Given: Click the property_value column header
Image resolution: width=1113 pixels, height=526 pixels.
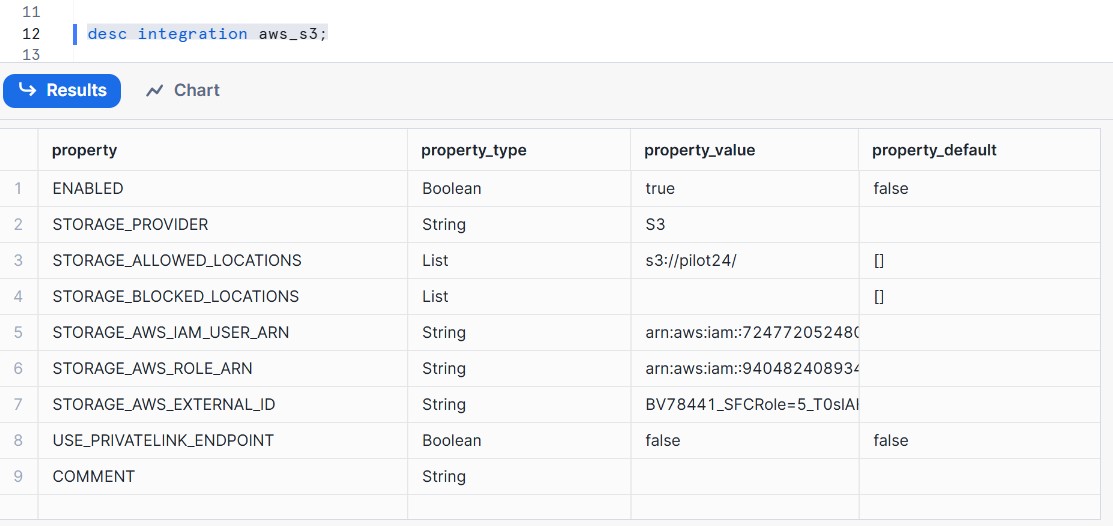Looking at the screenshot, I should pos(700,150).
